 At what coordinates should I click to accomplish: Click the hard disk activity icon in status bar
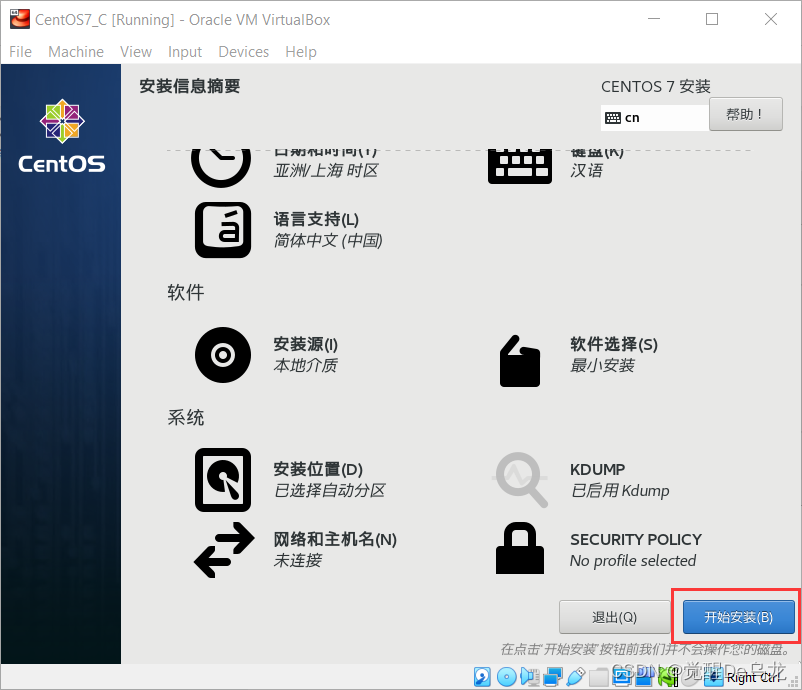click(482, 677)
